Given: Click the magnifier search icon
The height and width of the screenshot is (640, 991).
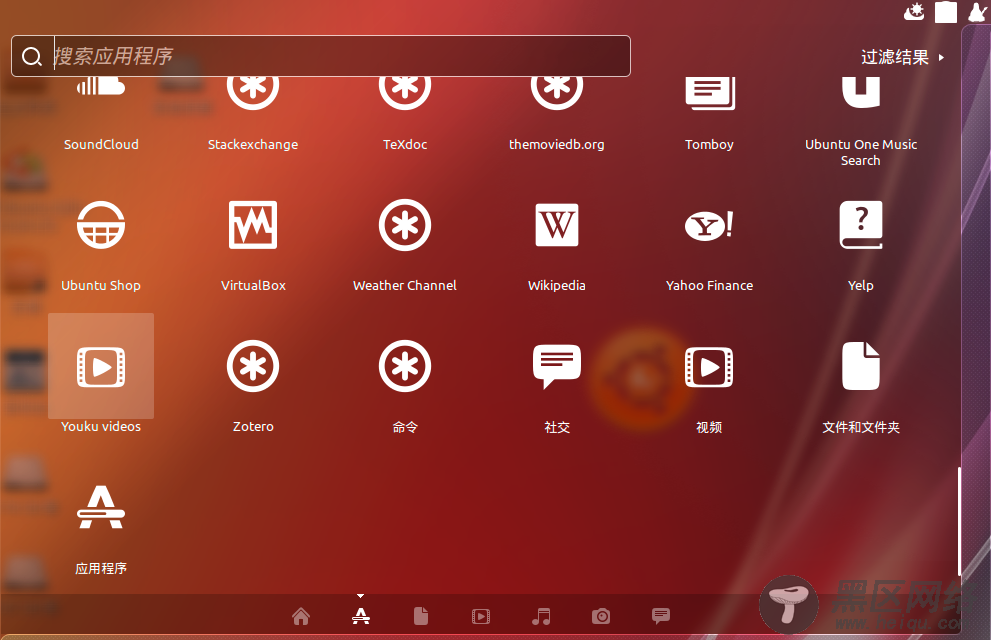Looking at the screenshot, I should (32, 57).
